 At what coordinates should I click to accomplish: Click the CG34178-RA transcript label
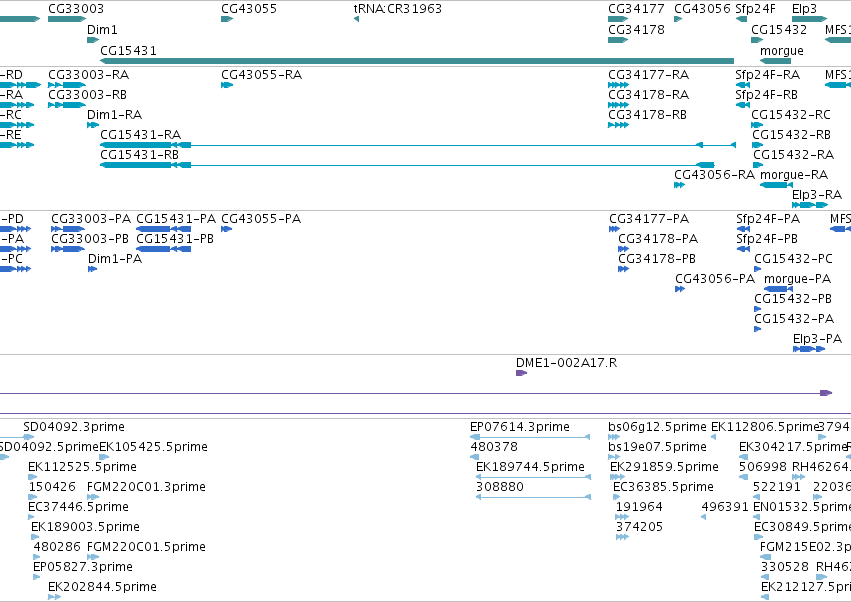649,94
